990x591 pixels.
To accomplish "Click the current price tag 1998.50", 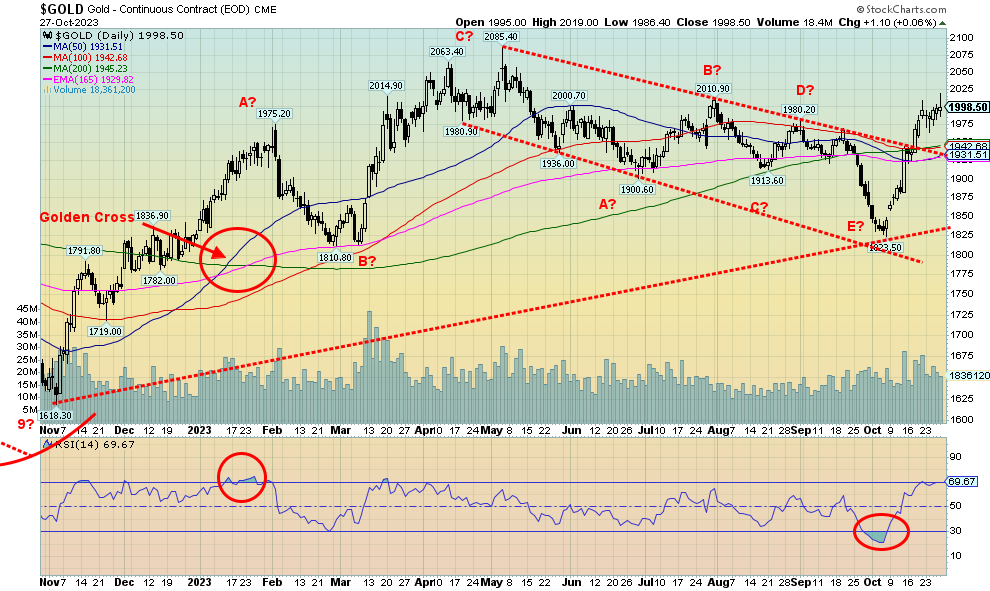I will coord(969,107).
